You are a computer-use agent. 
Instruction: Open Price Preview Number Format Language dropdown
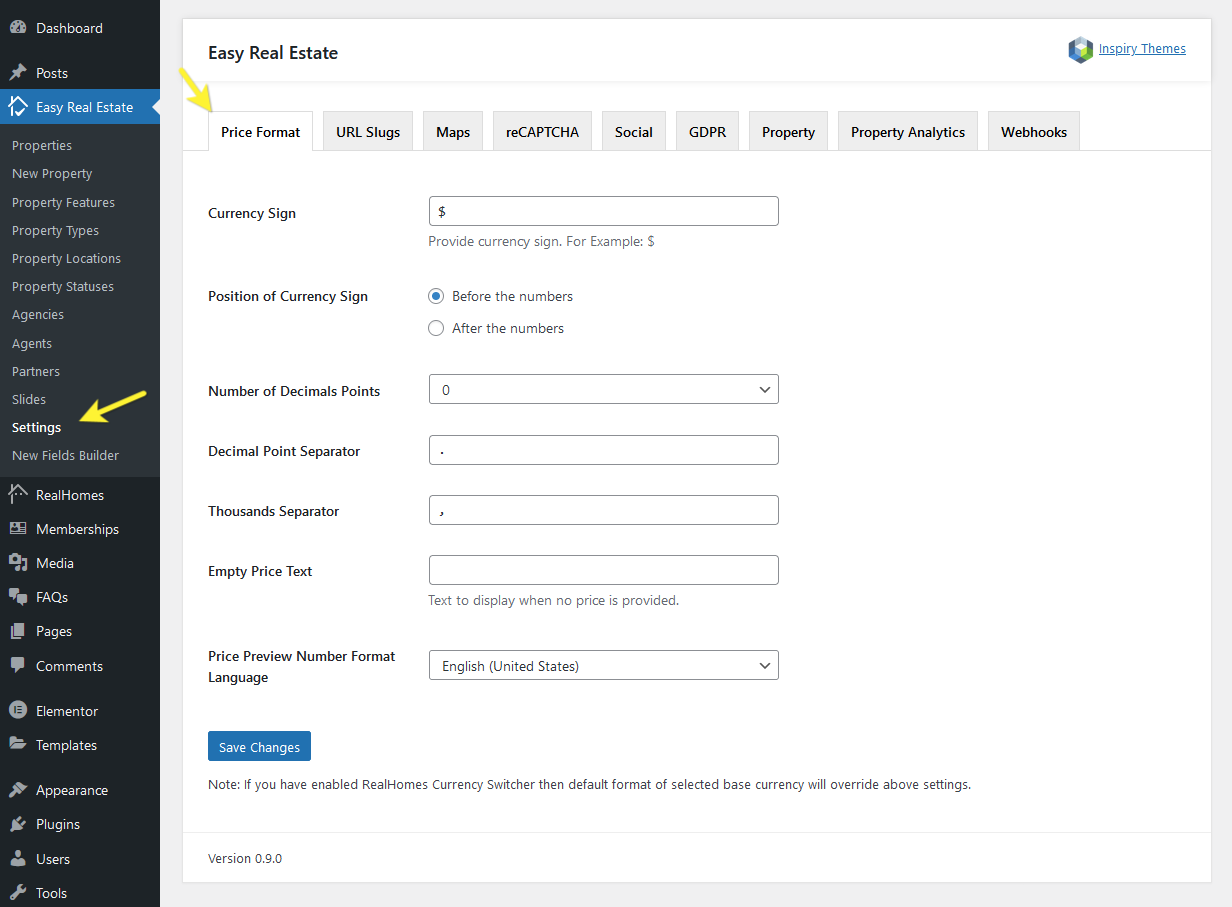pos(603,665)
